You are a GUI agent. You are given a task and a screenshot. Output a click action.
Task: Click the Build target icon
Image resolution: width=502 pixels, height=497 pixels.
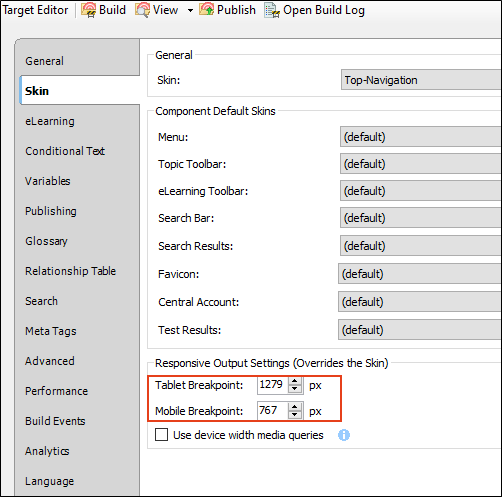pyautogui.click(x=89, y=10)
